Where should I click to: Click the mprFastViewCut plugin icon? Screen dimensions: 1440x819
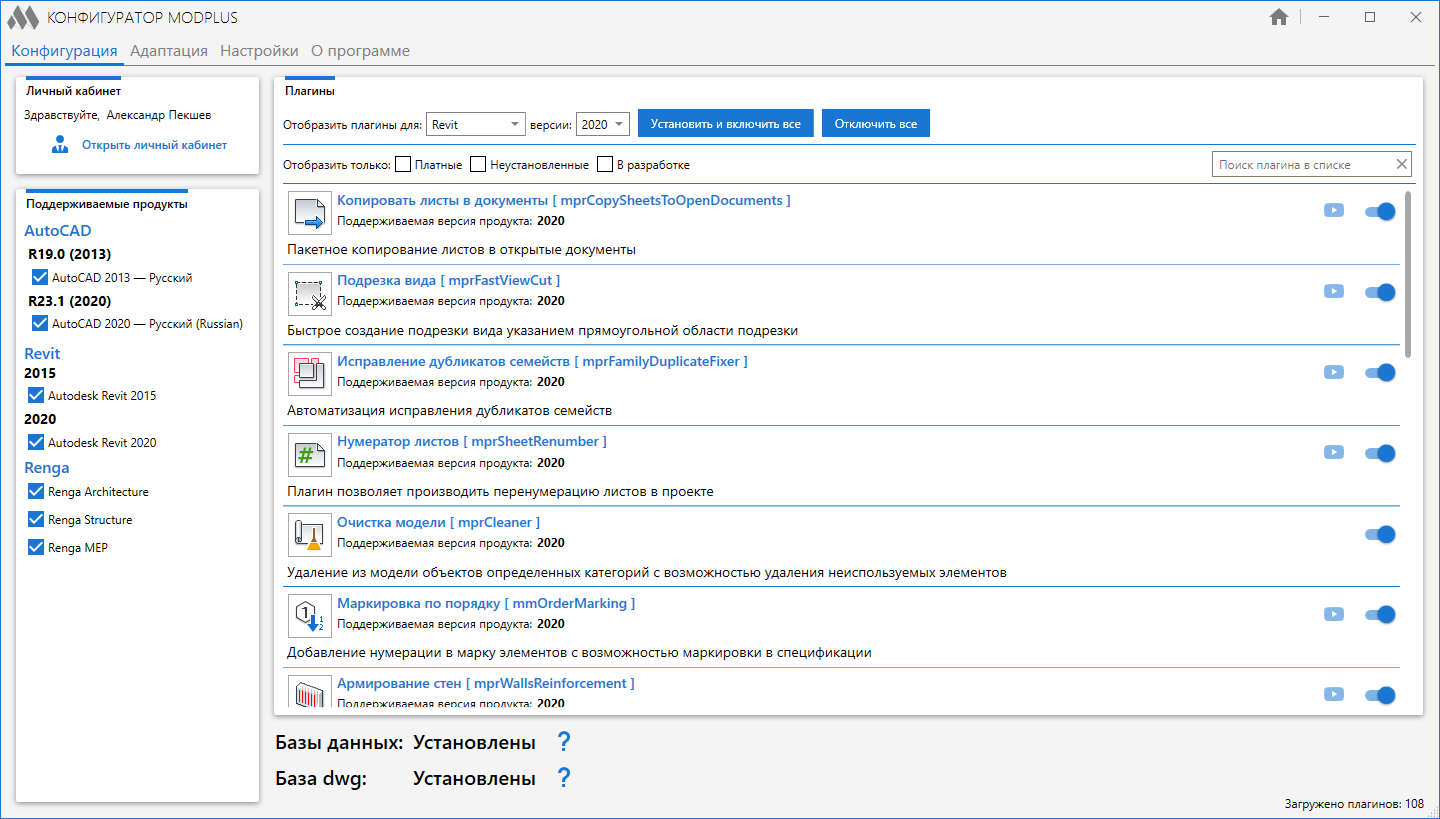click(x=309, y=294)
